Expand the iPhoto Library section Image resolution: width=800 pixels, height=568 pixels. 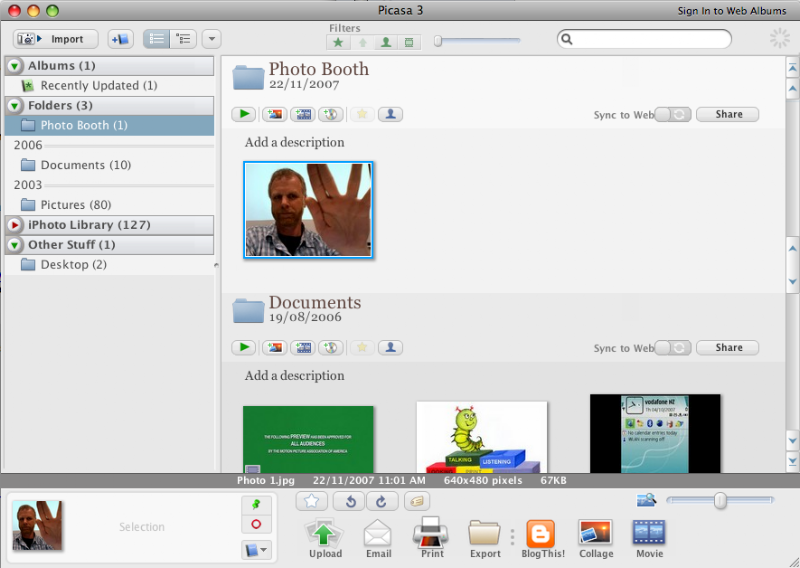[x=15, y=225]
